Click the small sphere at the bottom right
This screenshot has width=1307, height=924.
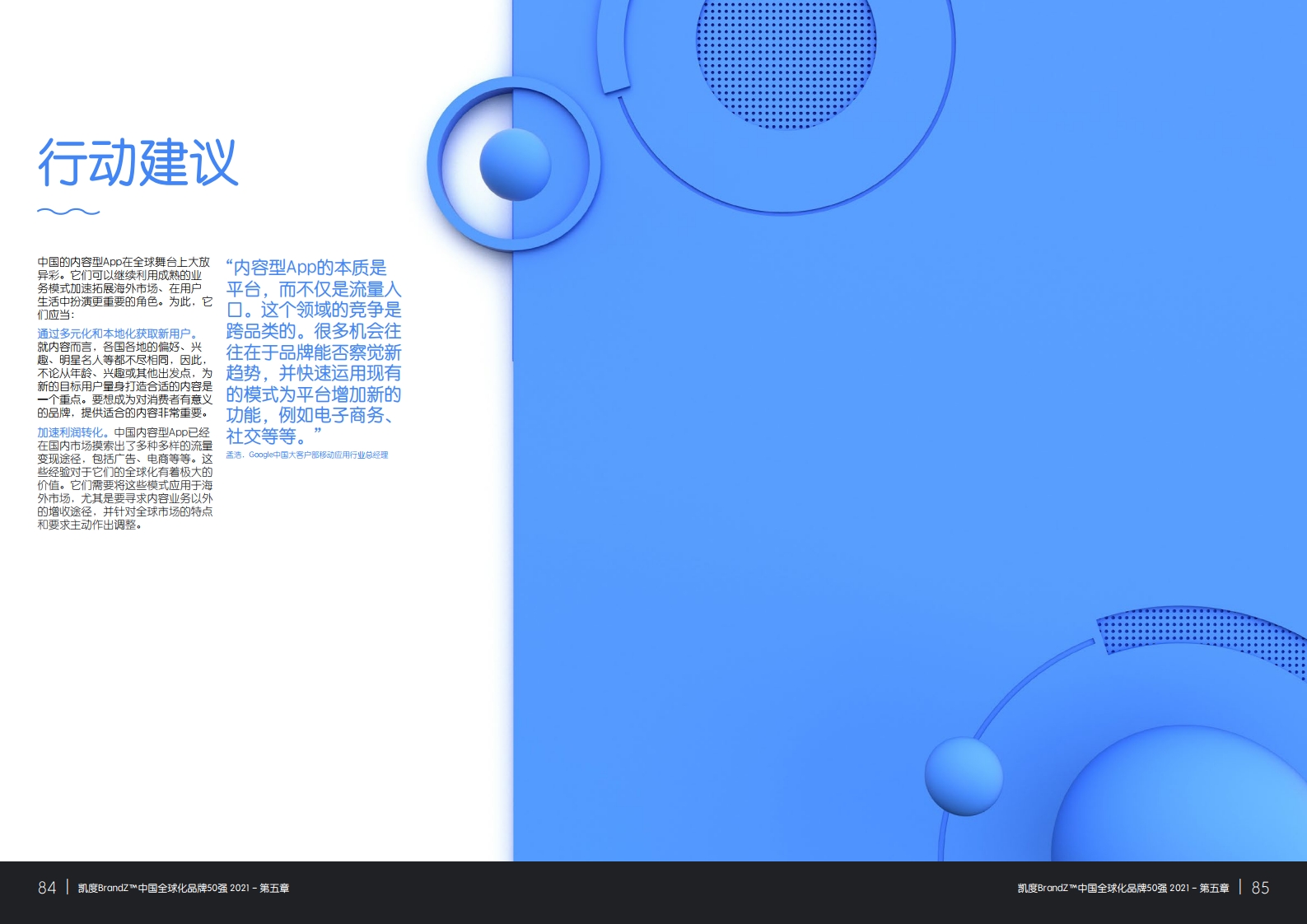pos(963,776)
